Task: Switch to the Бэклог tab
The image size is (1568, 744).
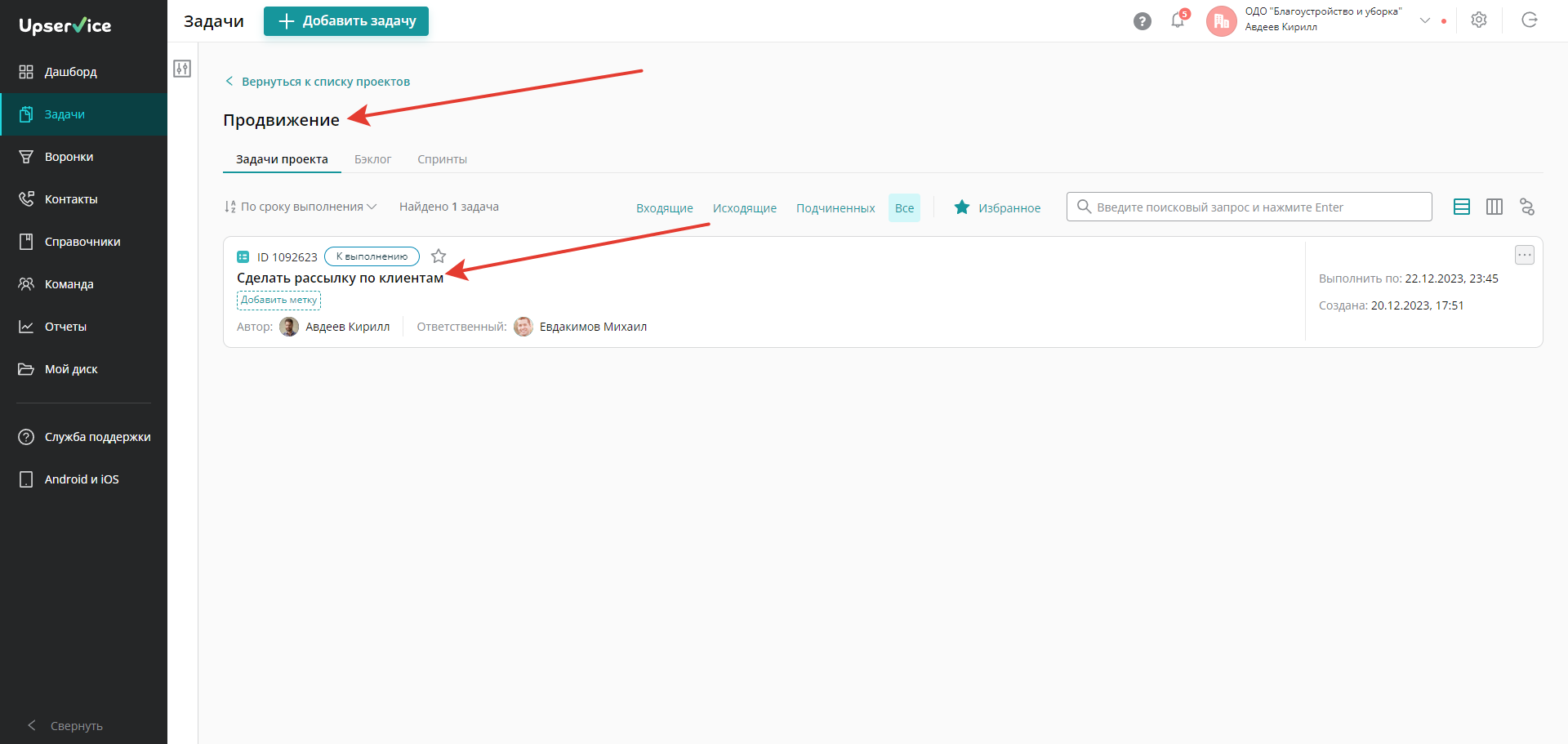Action: tap(372, 159)
